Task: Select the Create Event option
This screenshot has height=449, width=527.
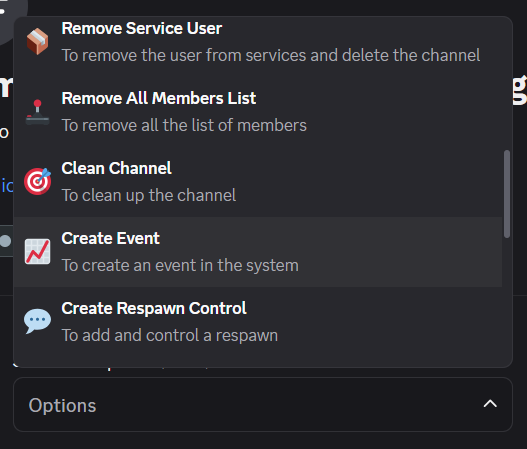Action: [258, 252]
